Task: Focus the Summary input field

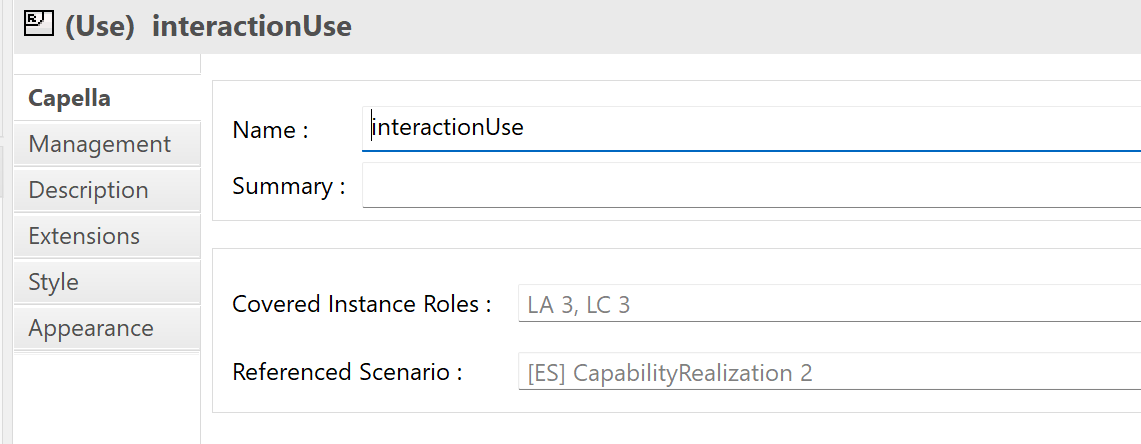Action: (750, 186)
